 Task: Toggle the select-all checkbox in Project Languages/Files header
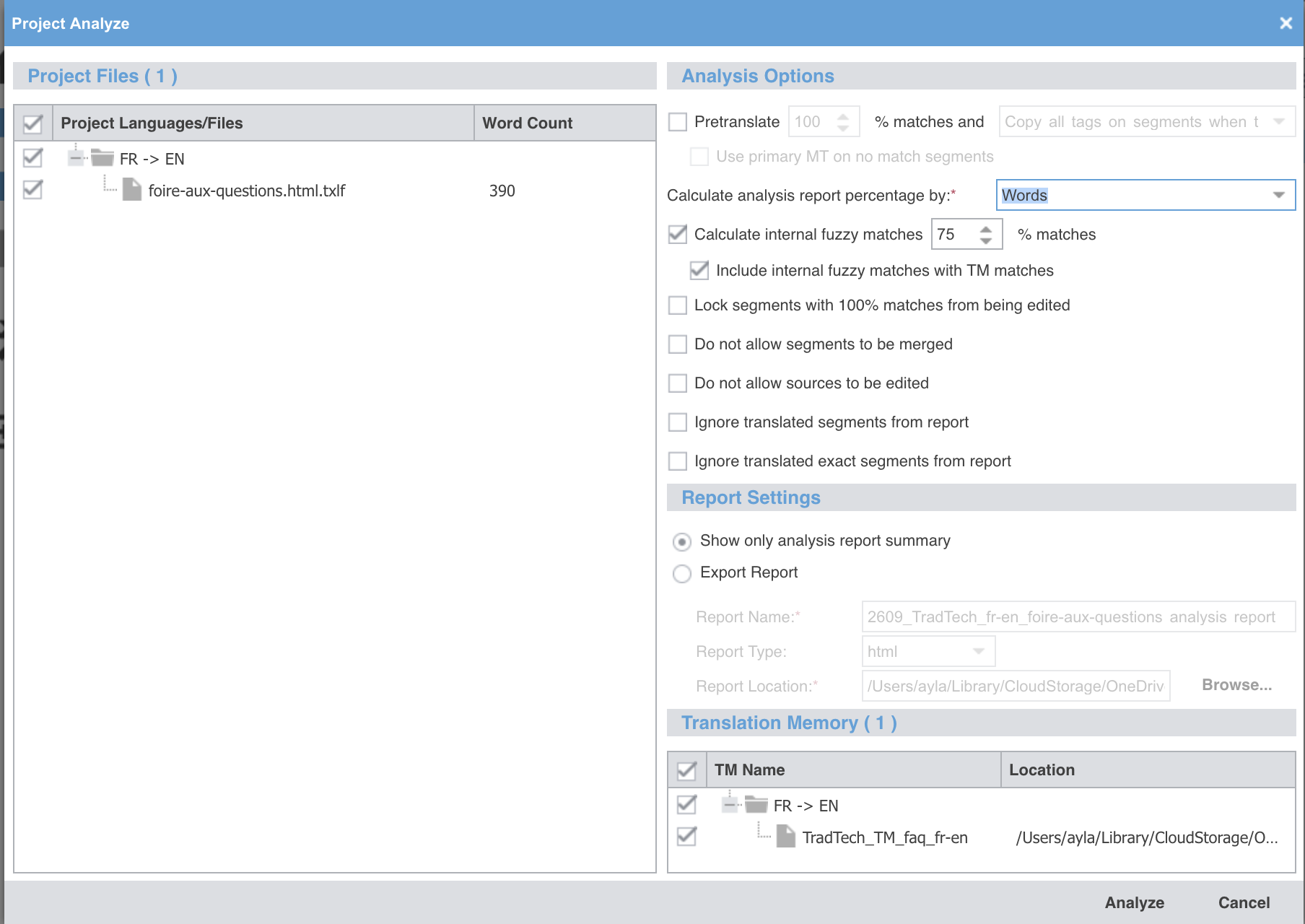click(33, 123)
